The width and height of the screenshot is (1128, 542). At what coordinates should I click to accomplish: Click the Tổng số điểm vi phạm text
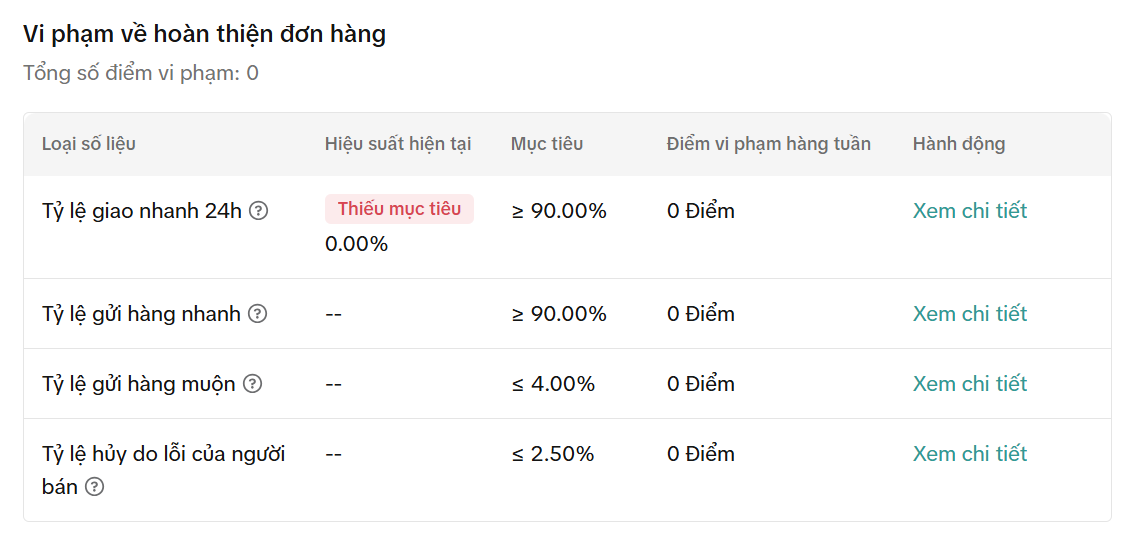(x=141, y=73)
